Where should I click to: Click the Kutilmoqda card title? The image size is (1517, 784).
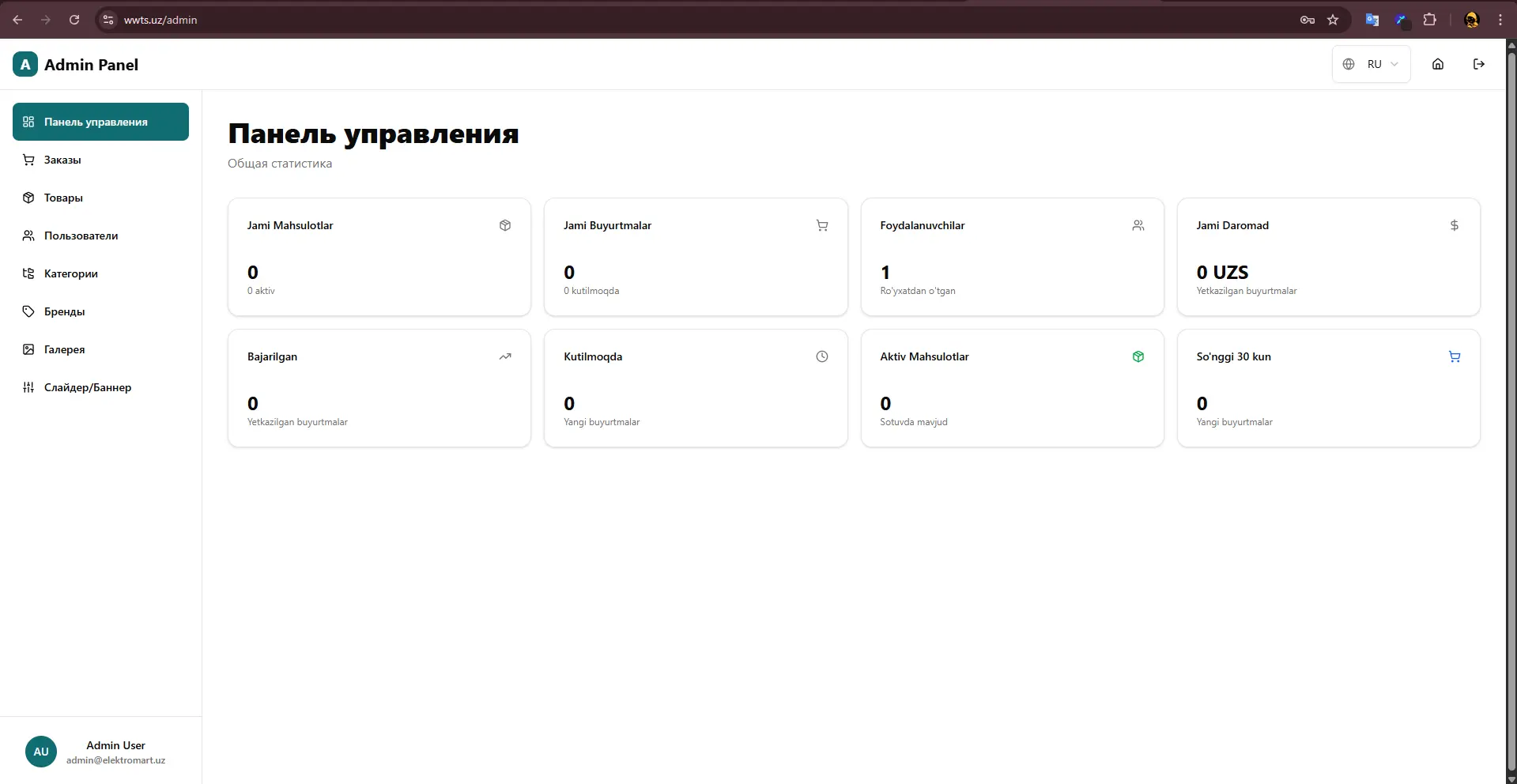click(593, 356)
